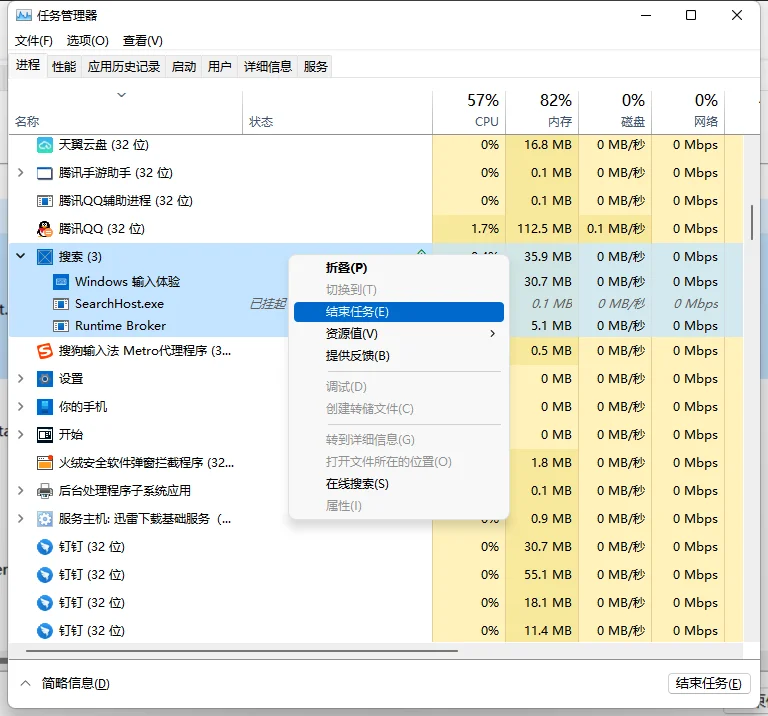Click the vertical scrollbar thumb
The width and height of the screenshot is (768, 716).
(752, 222)
